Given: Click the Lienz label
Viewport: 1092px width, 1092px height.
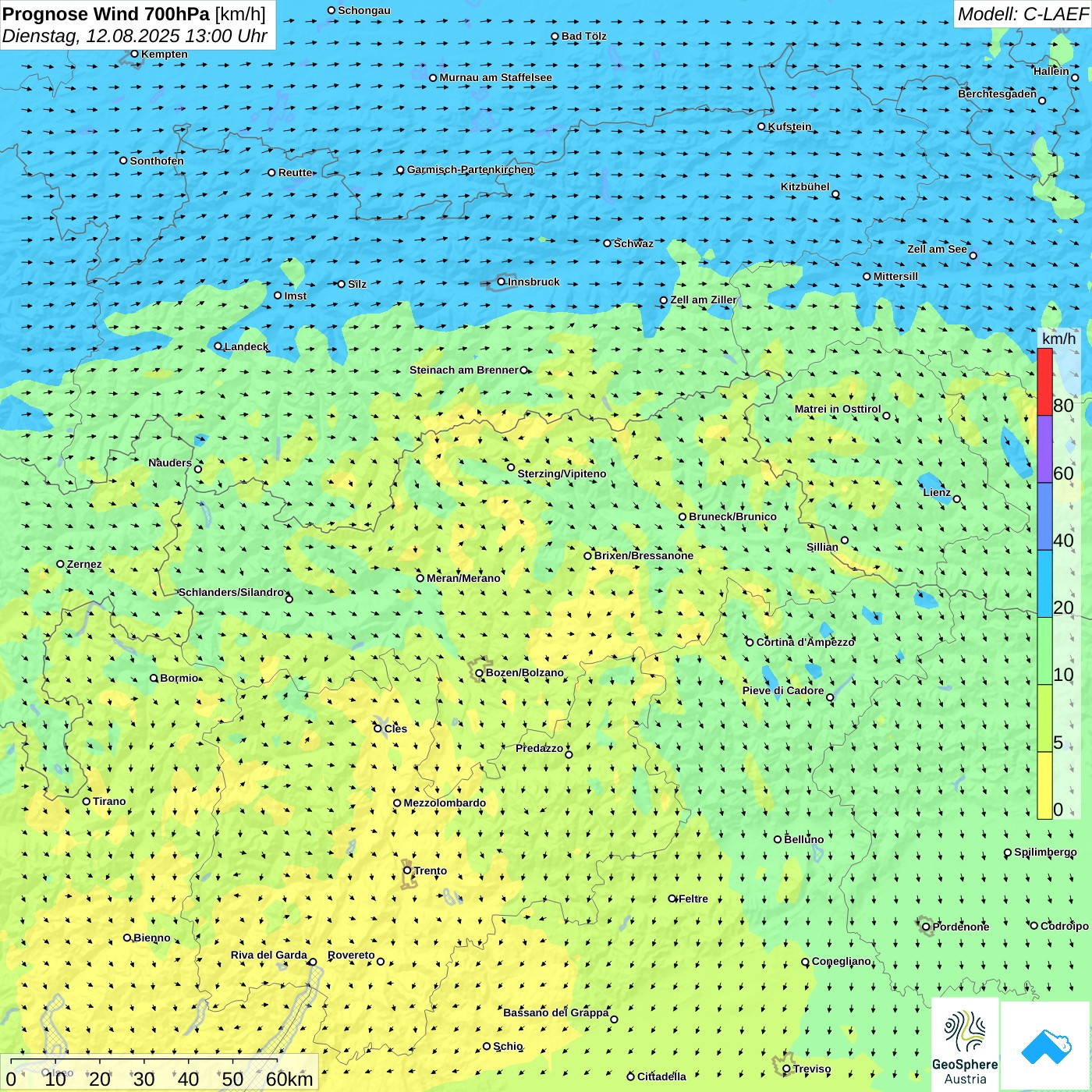Looking at the screenshot, I should coord(937,492).
